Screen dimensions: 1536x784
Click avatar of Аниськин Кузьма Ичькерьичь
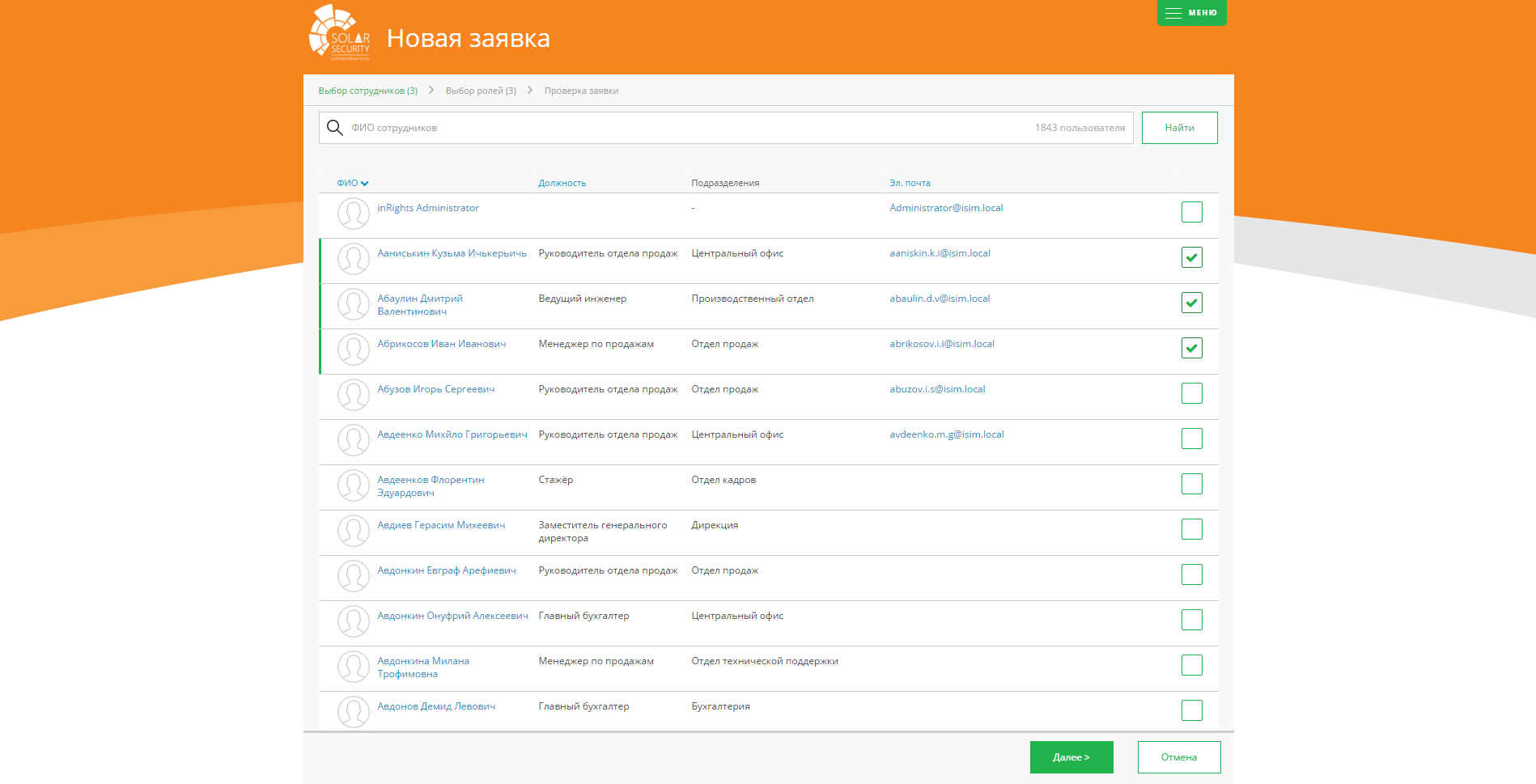[x=354, y=260]
